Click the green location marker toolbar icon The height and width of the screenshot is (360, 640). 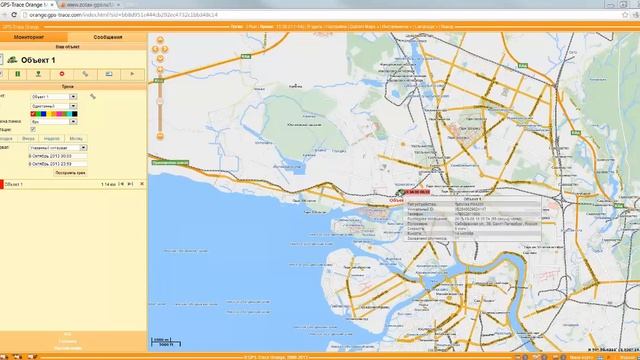pos(38,74)
